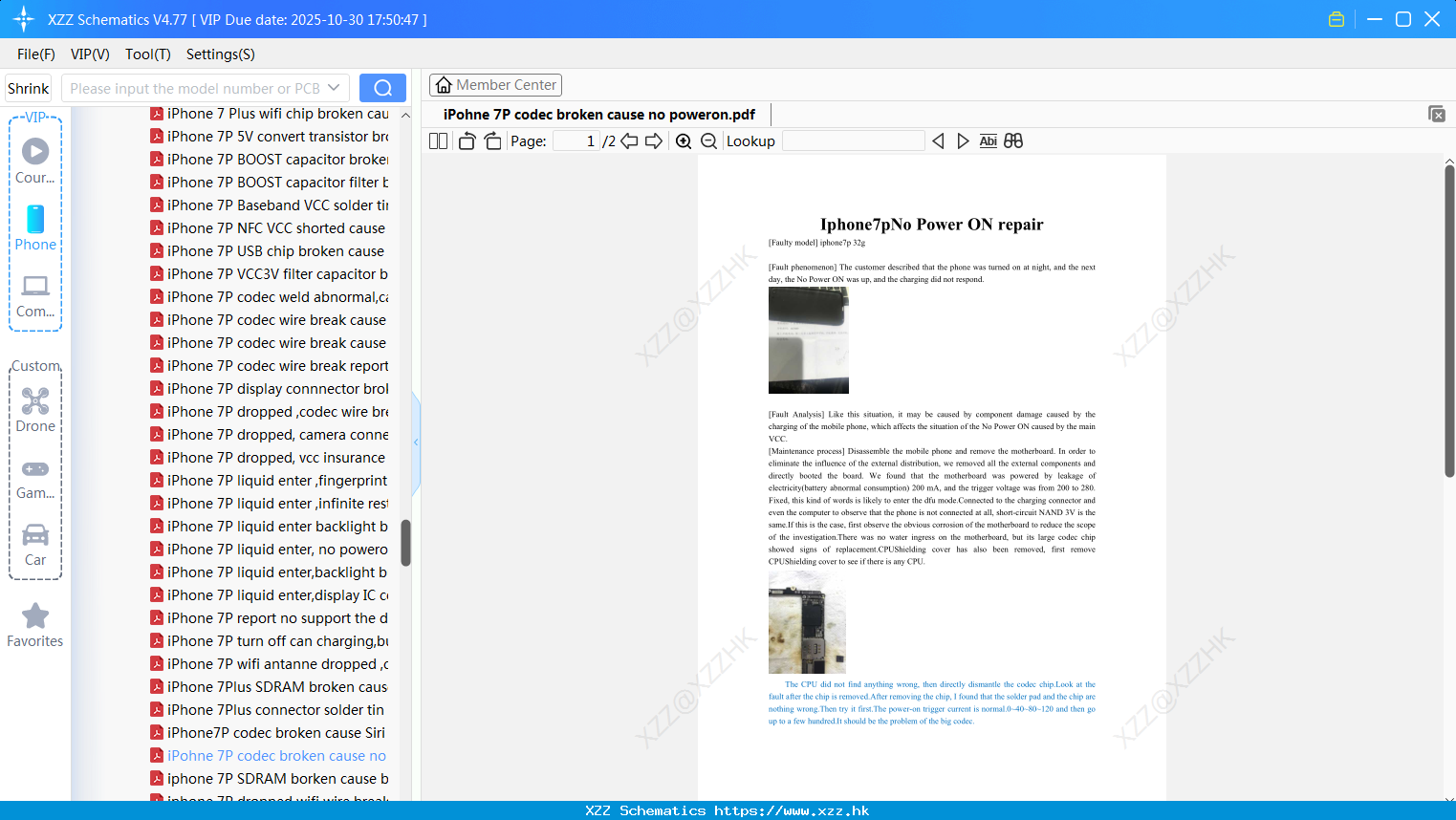Open 'iPhone 7 Plus wifi chip broken' file
Screen dimensions: 1456x820
coord(270,114)
